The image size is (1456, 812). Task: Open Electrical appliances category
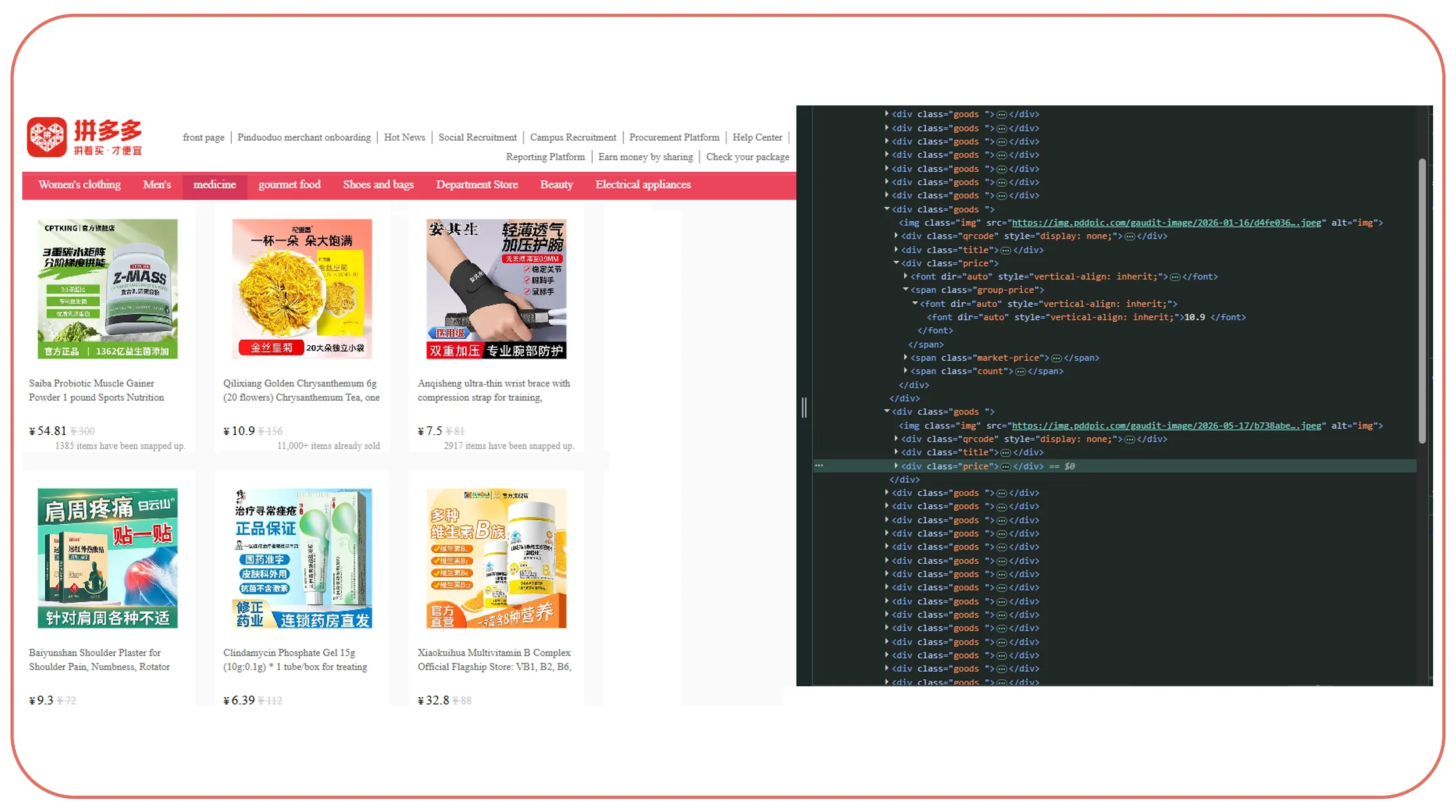pos(643,185)
